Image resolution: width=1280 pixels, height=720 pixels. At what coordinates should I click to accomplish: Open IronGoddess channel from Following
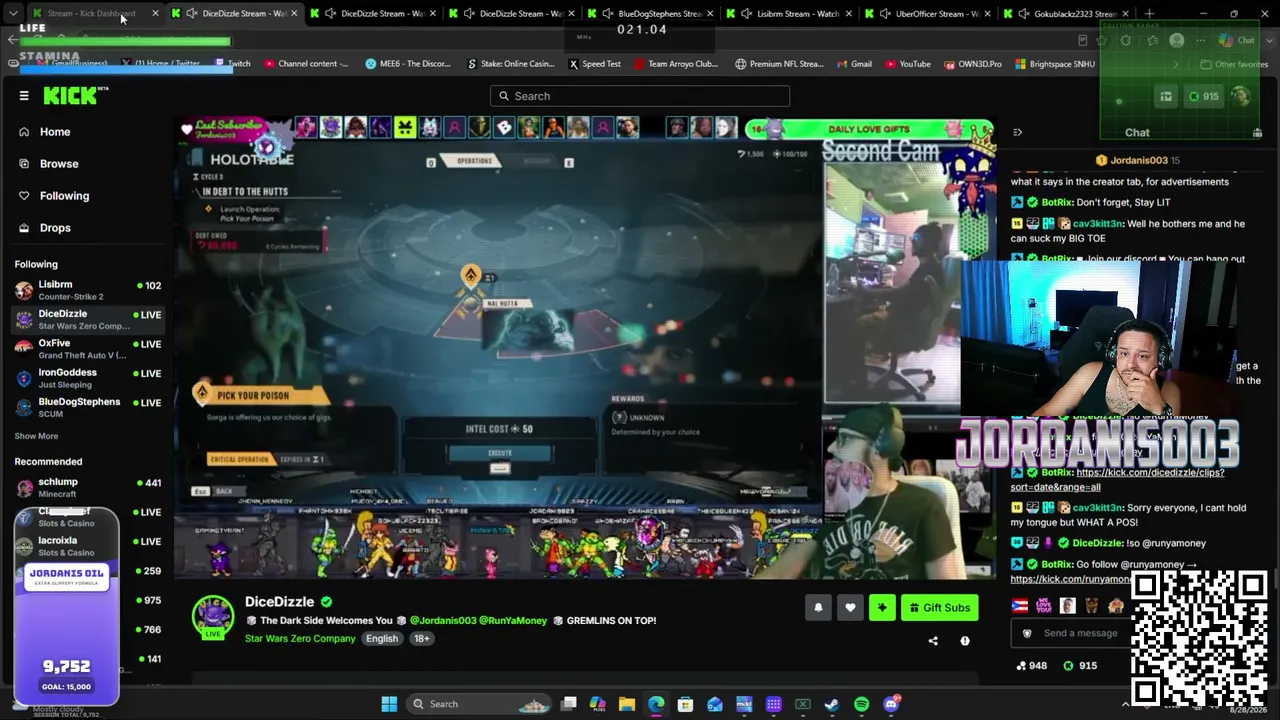[x=88, y=377]
